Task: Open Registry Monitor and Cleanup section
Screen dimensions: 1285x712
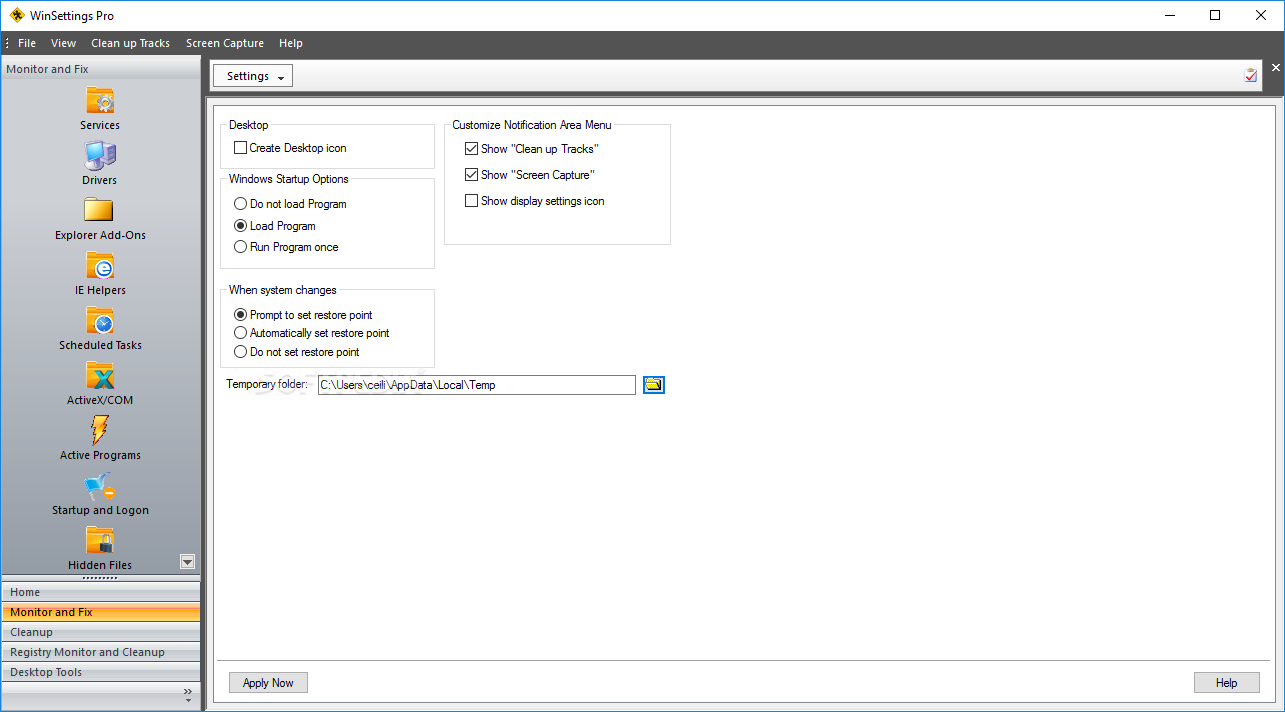Action: 100,652
